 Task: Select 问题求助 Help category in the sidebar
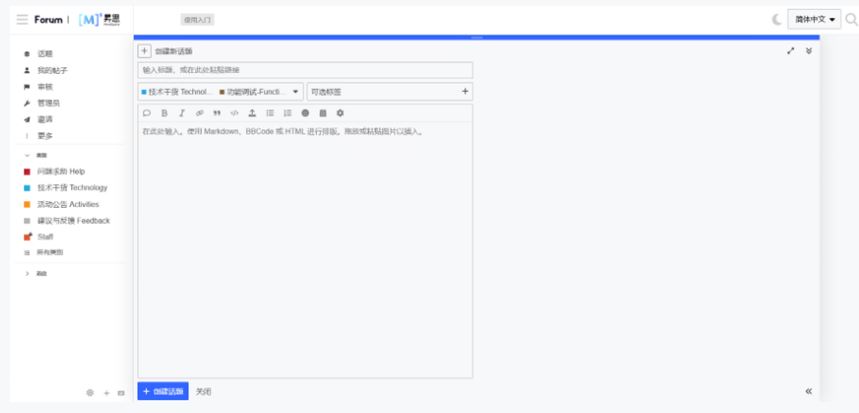60,171
